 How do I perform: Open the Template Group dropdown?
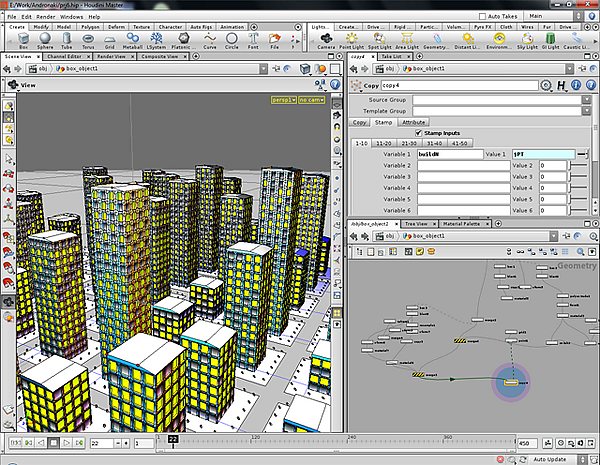click(586, 110)
